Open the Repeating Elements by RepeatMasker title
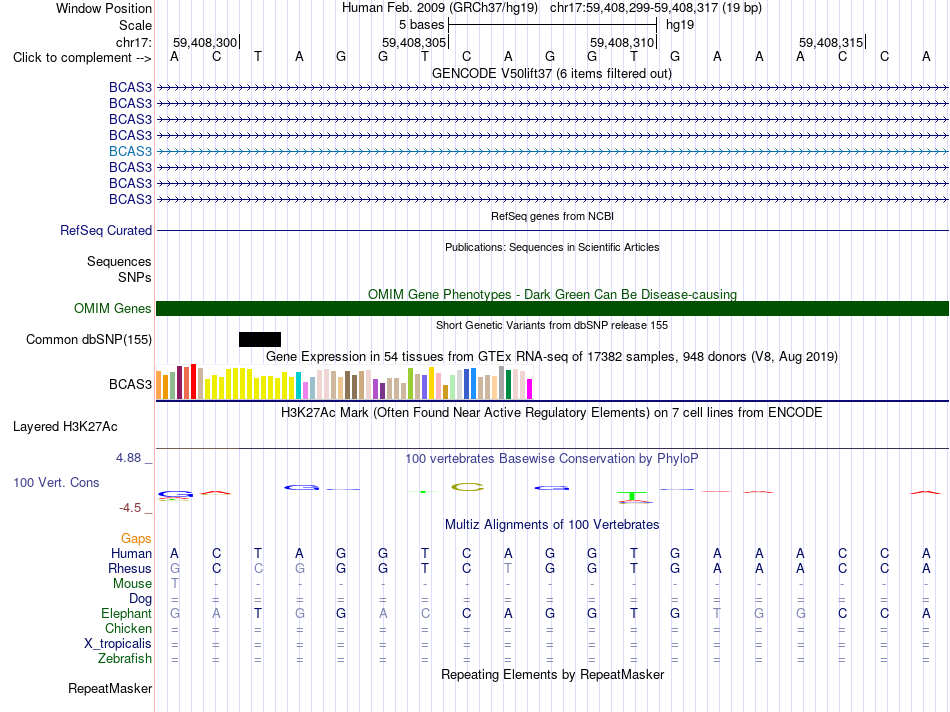Screen dimensions: 950x712 [552, 674]
